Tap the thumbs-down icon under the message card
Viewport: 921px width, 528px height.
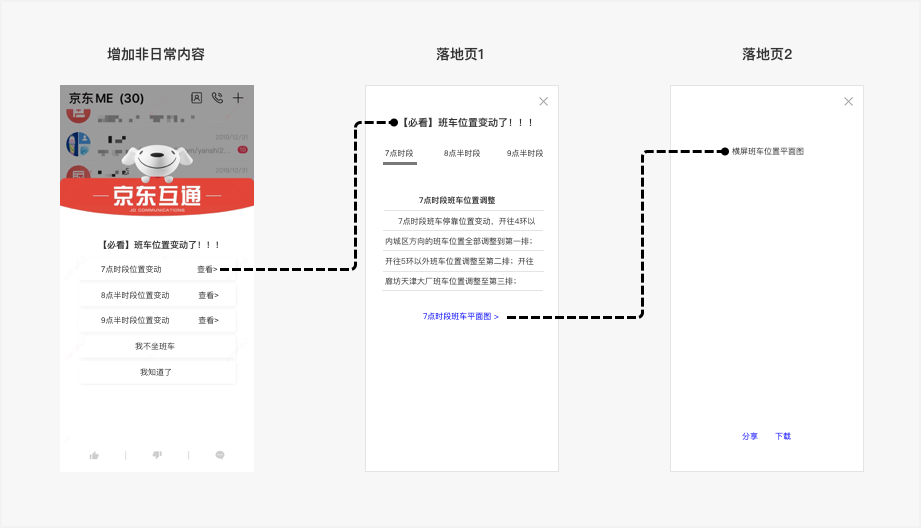(x=157, y=455)
